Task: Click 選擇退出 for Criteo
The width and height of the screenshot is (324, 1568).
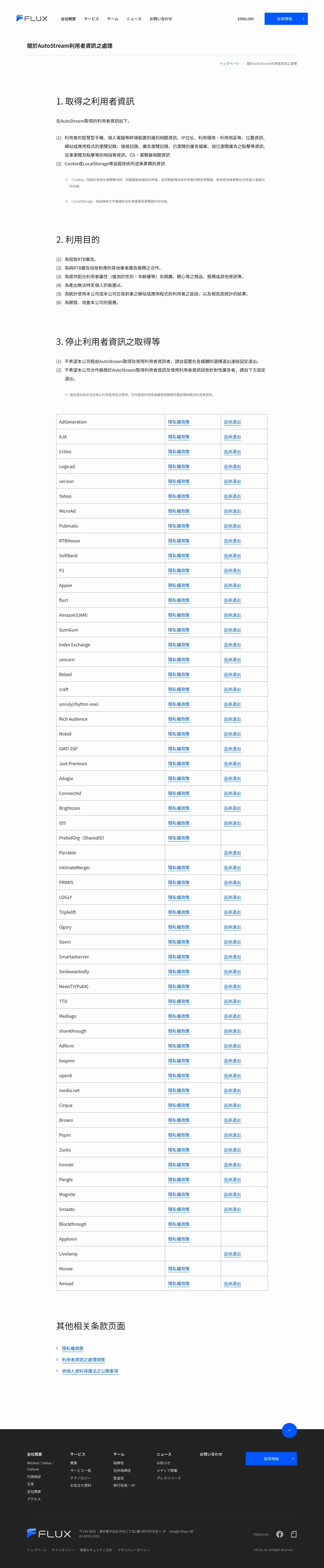Action: [x=232, y=452]
